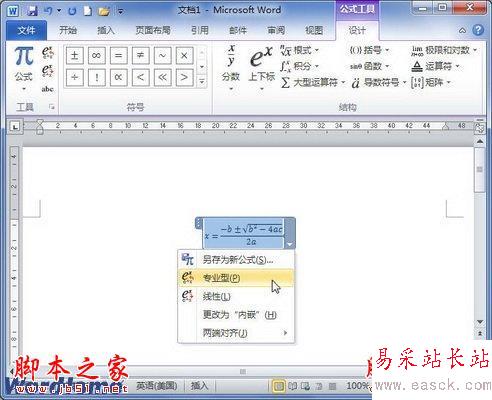Insert the proportional ∝ symbol
The height and width of the screenshot is (400, 492).
tap(118, 77)
